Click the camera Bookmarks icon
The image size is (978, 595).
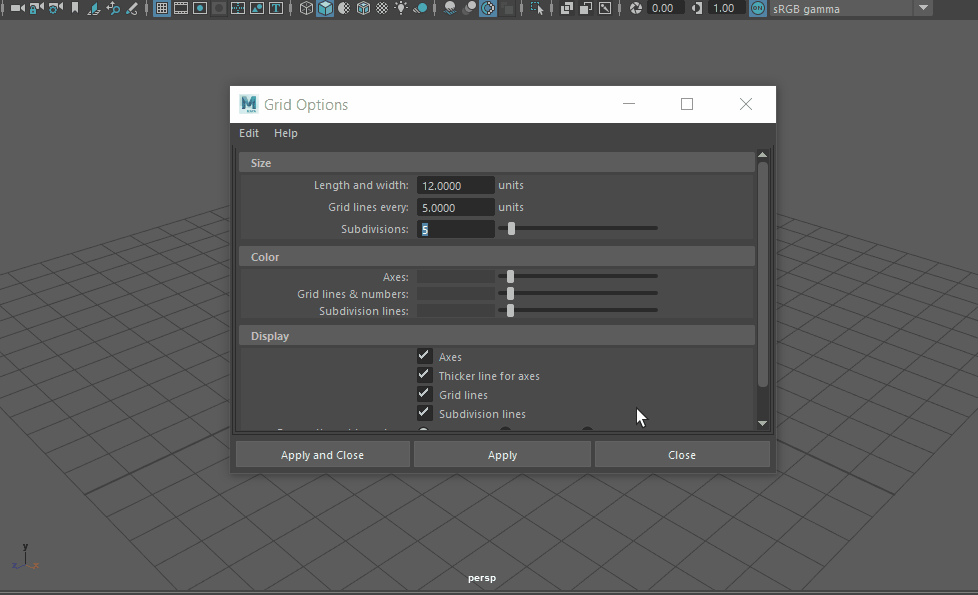click(75, 8)
